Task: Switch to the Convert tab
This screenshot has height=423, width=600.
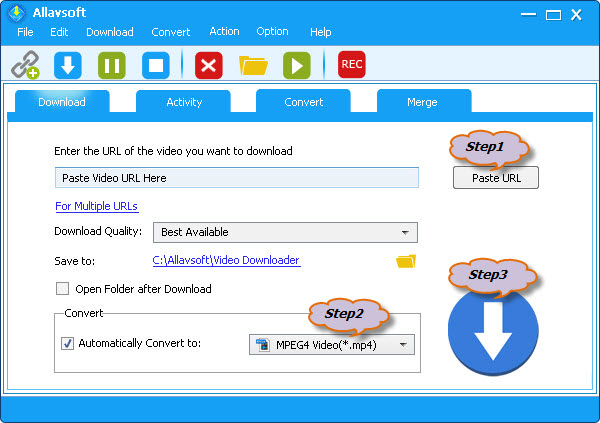Action: pyautogui.click(x=303, y=102)
